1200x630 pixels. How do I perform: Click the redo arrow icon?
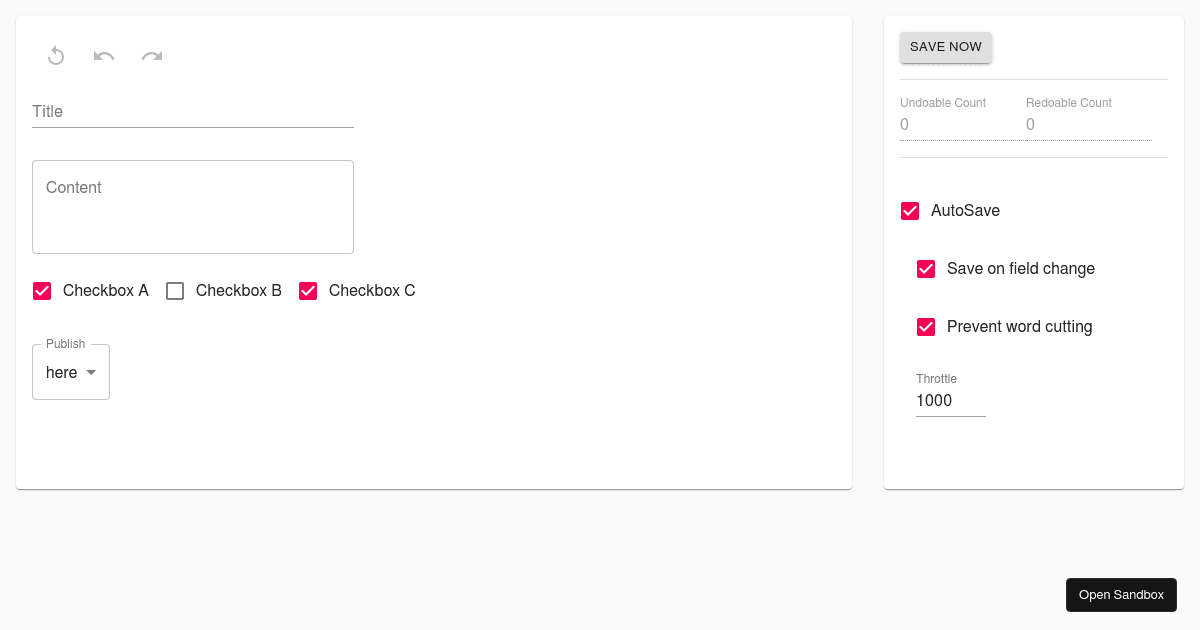click(152, 55)
